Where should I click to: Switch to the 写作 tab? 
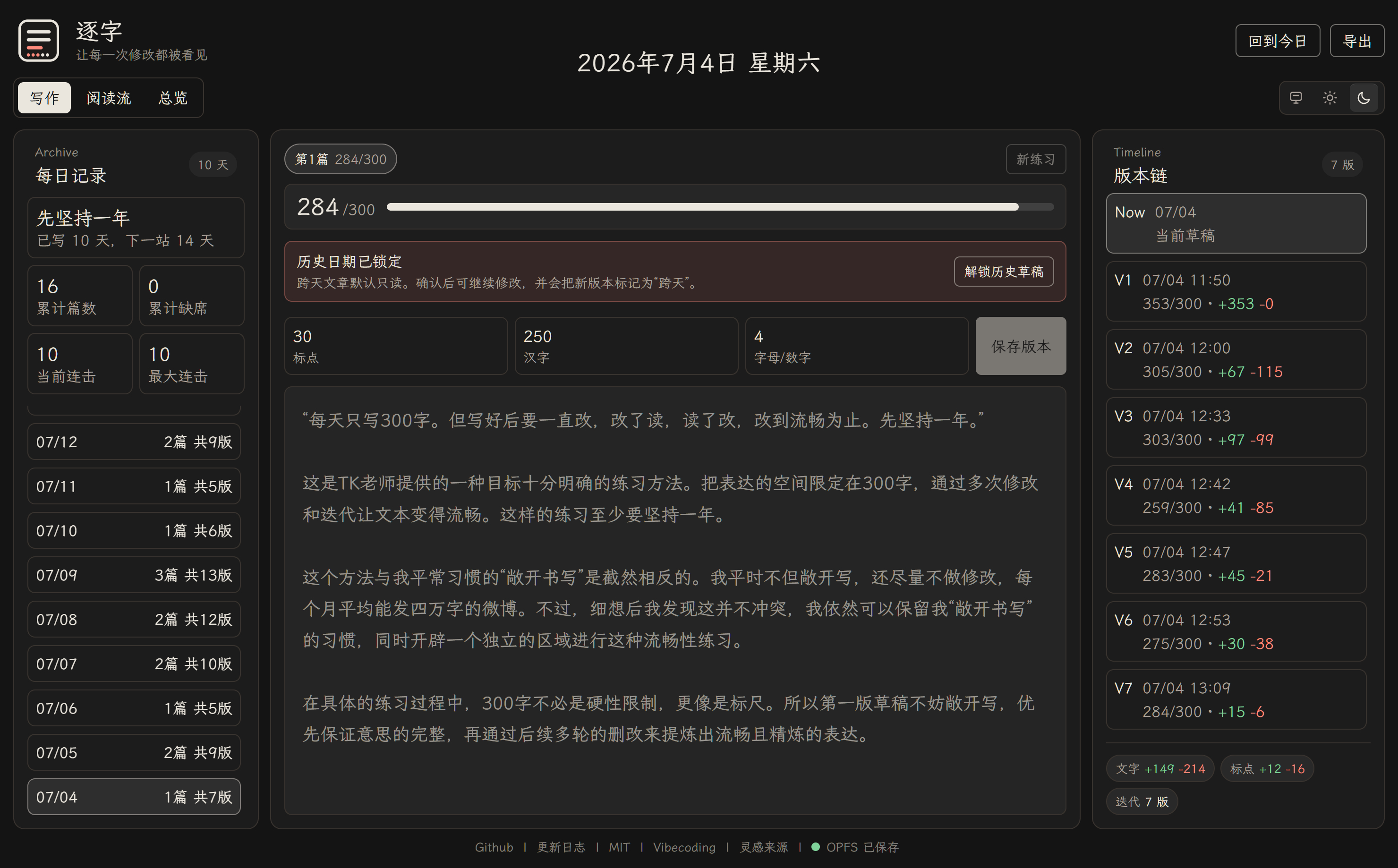tap(44, 98)
